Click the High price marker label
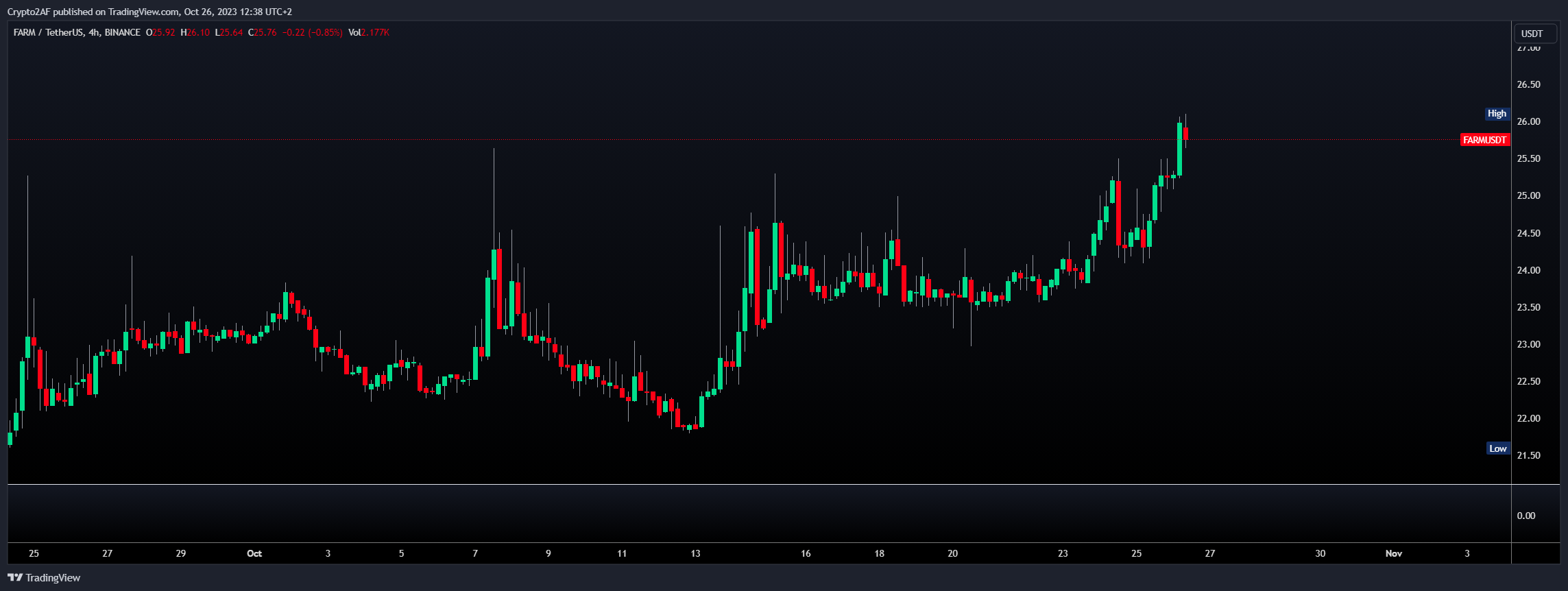Image resolution: width=1568 pixels, height=591 pixels. 1497,114
